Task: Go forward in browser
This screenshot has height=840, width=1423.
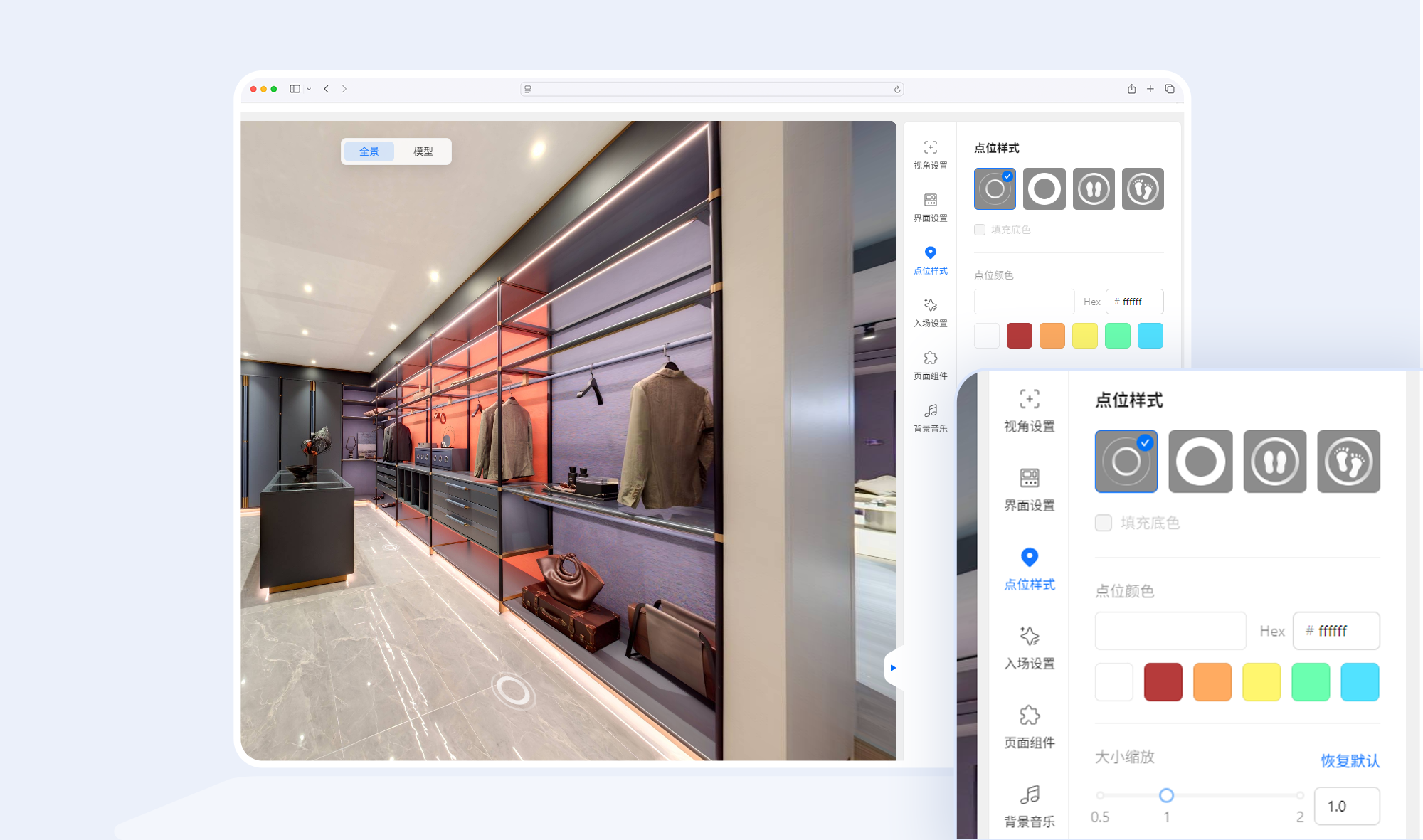Action: click(344, 89)
